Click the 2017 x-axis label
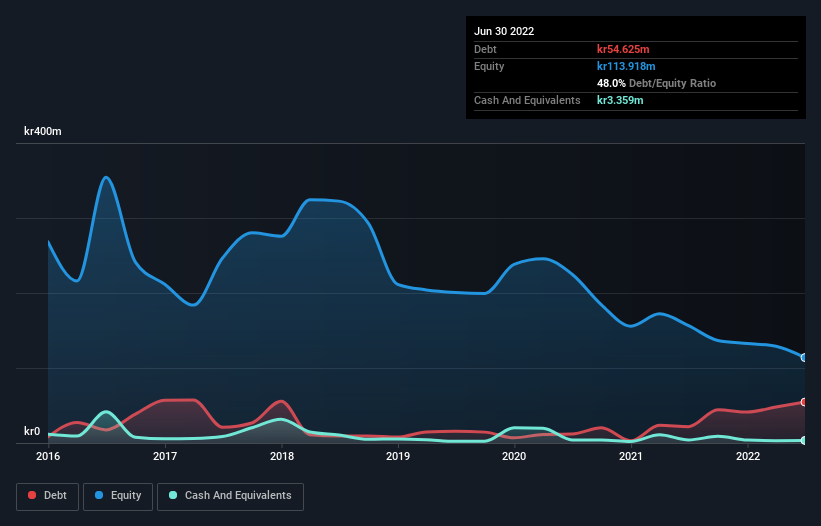This screenshot has width=821, height=526. pos(165,456)
